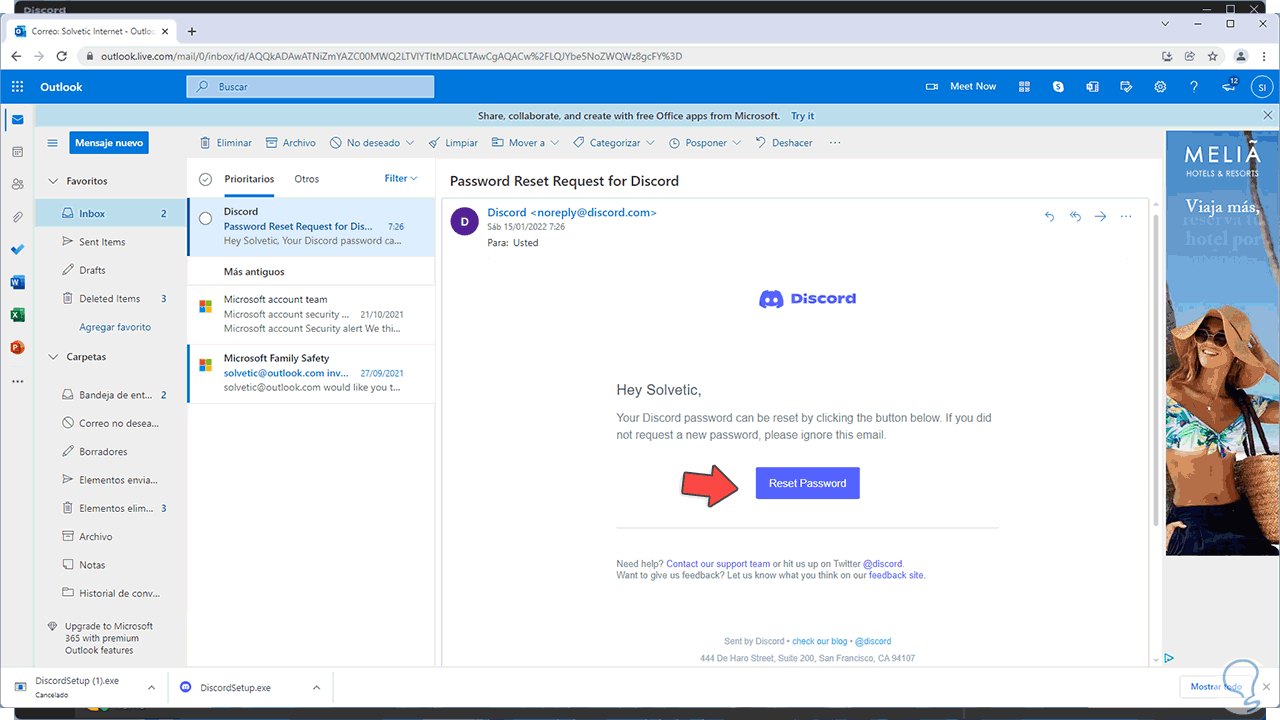
Task: Open the Filter dropdown in the message list
Action: (x=401, y=178)
